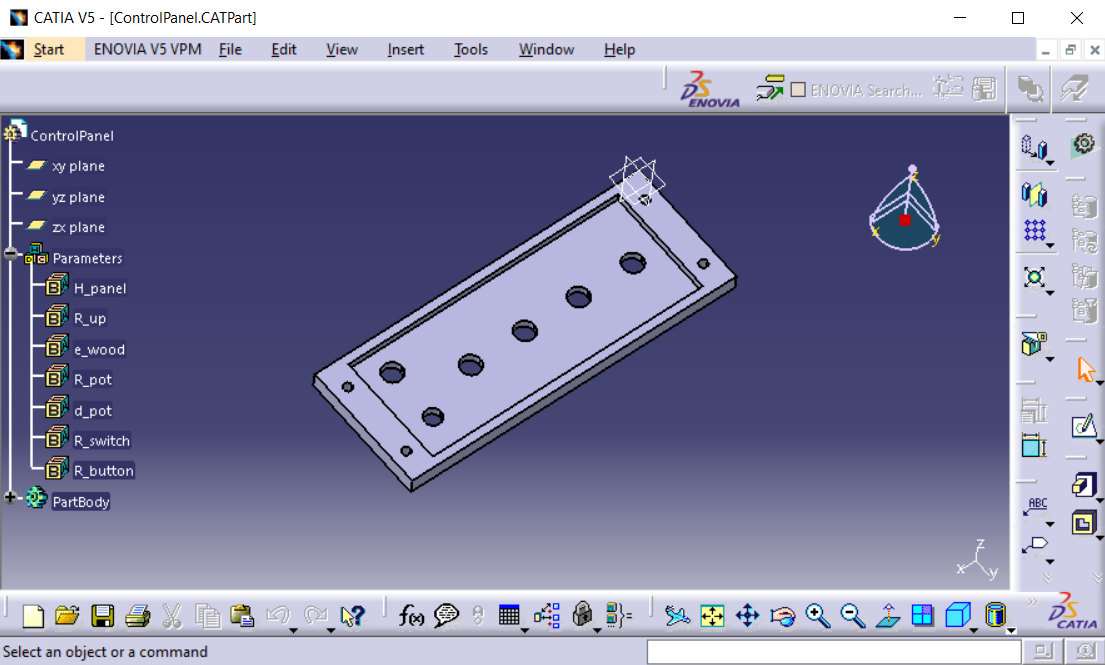This screenshot has width=1105, height=665.
Task: Click Fit All In to frame the part
Action: point(712,616)
